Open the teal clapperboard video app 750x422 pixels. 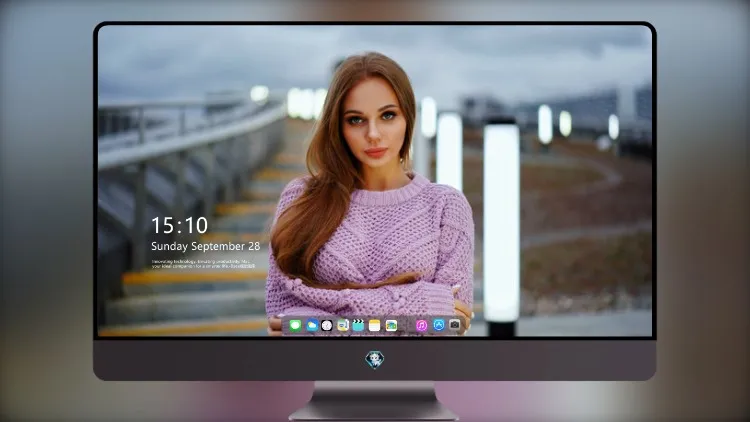[358, 326]
